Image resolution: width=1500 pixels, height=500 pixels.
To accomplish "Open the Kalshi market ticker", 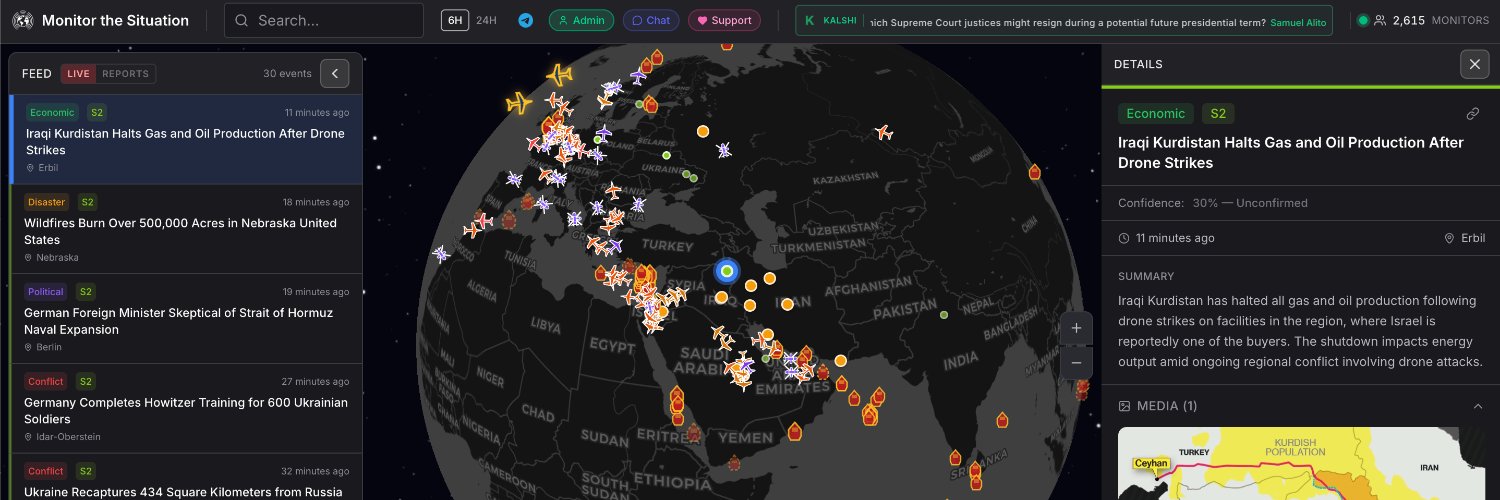I will (x=1064, y=20).
